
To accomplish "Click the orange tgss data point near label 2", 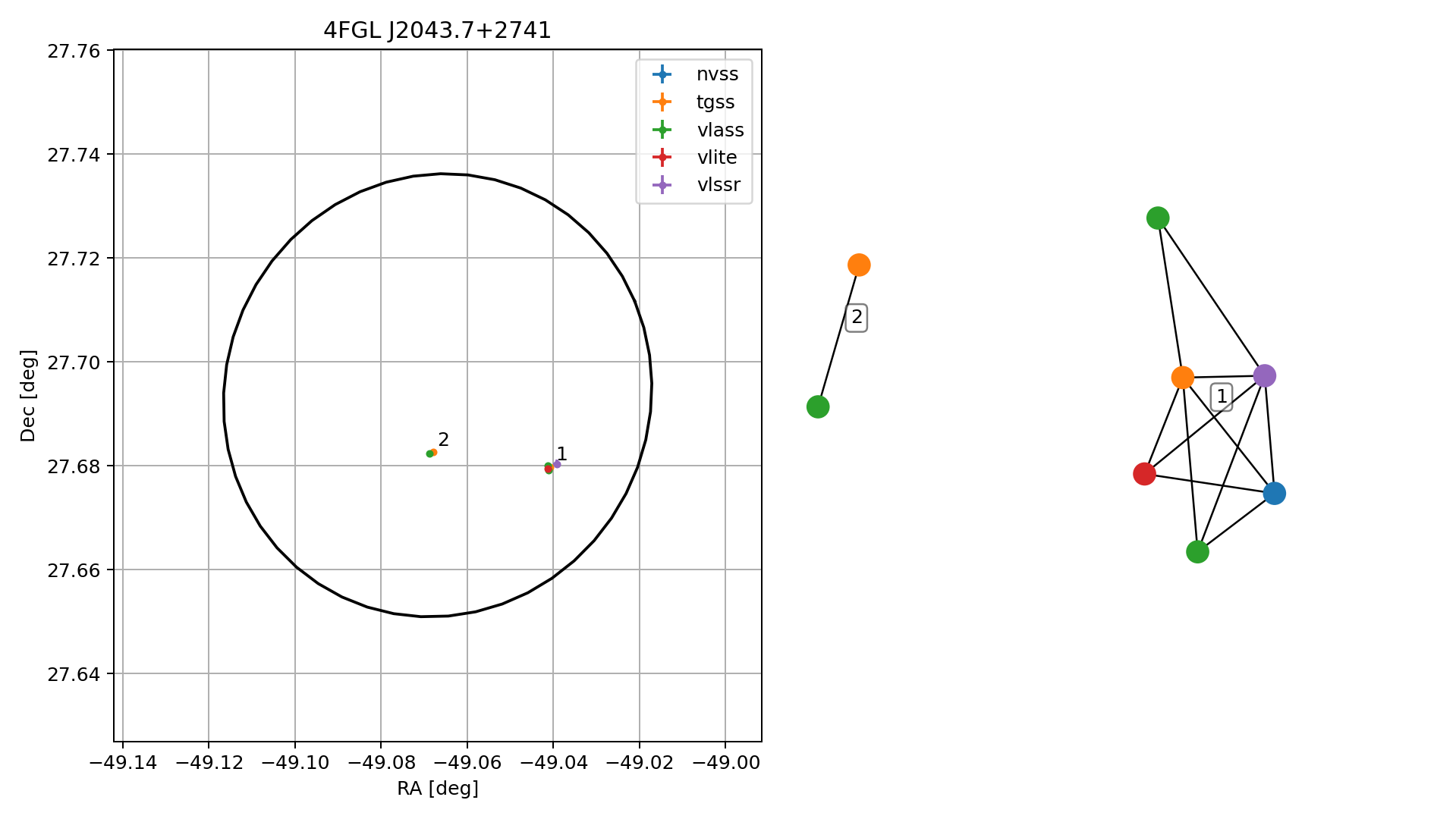I will click(x=434, y=452).
